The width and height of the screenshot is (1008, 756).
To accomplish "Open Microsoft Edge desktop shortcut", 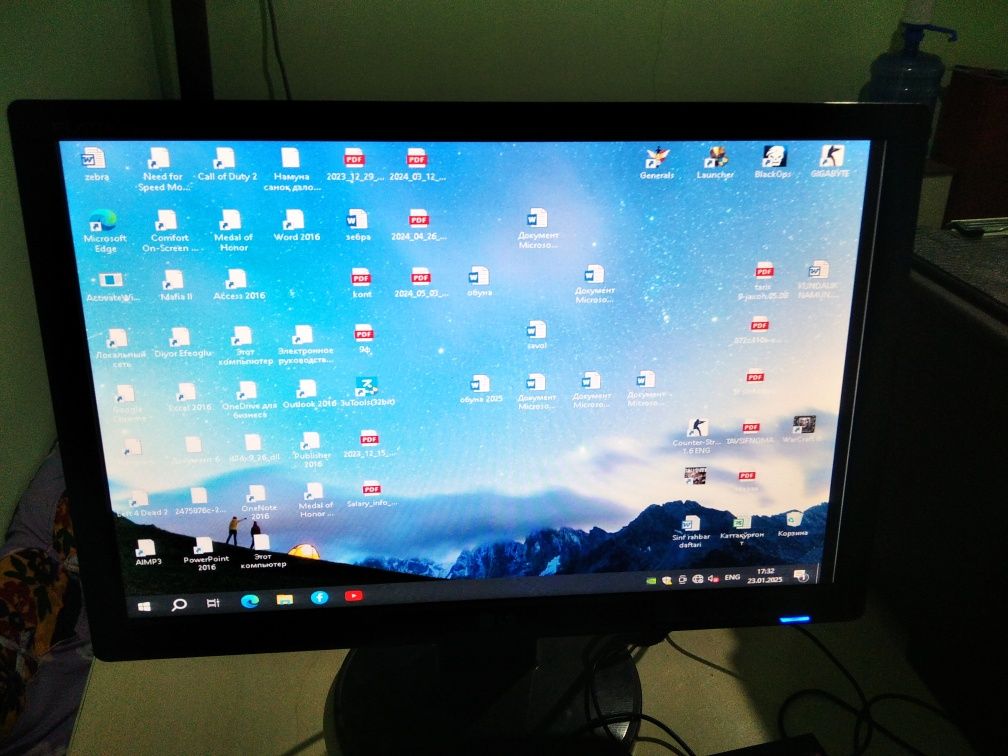I will pyautogui.click(x=104, y=231).
